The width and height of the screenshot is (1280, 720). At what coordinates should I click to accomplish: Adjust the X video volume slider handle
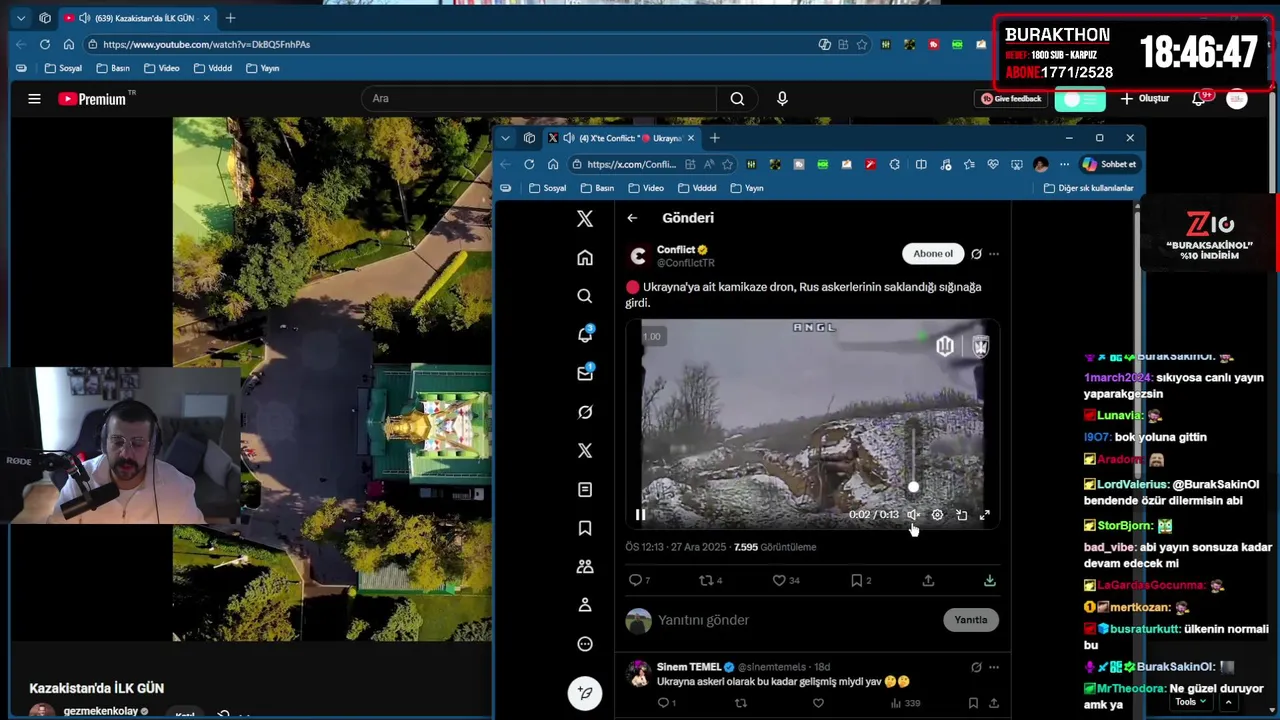(x=913, y=487)
